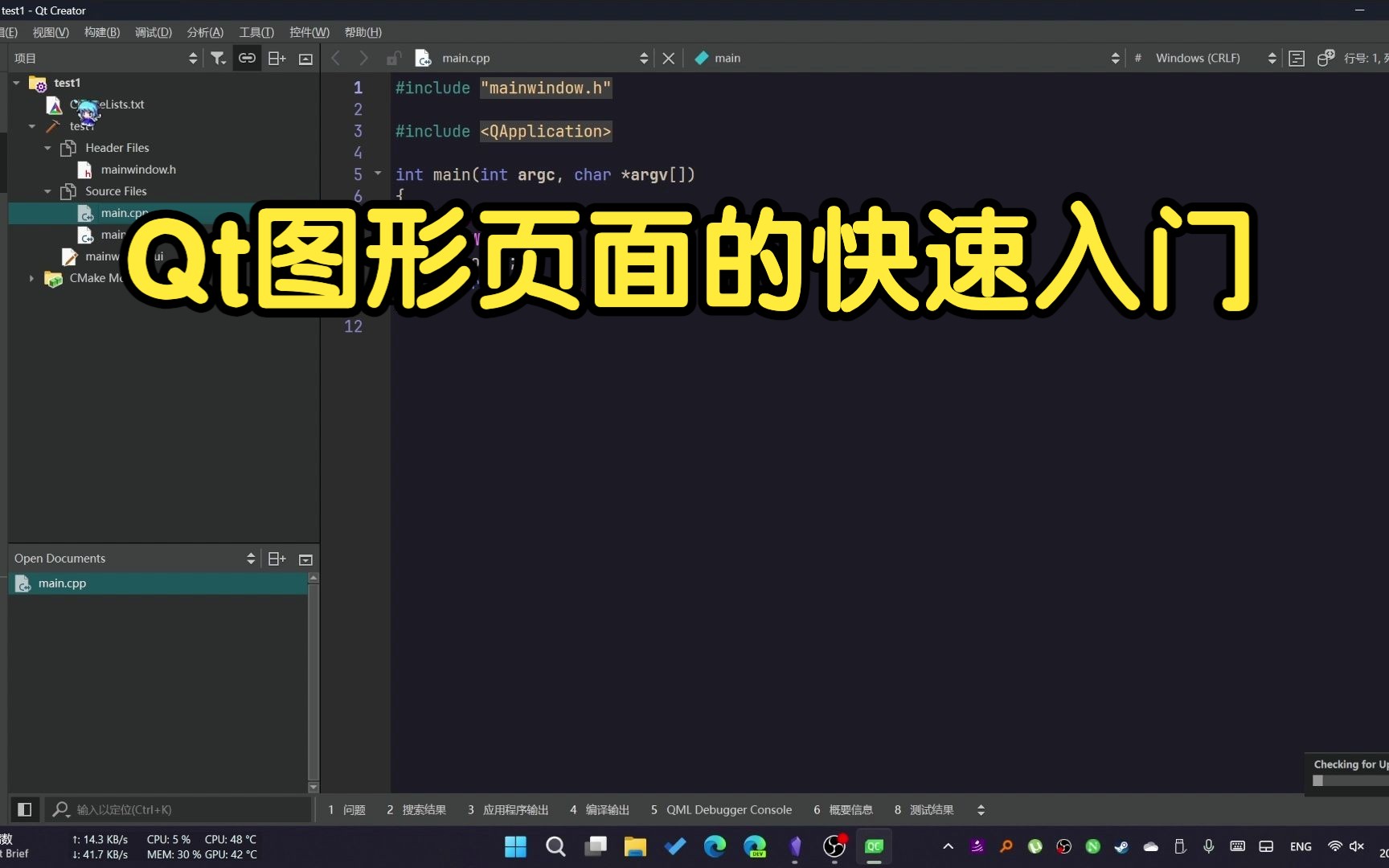Collapse the Source Files folder

coord(47,191)
